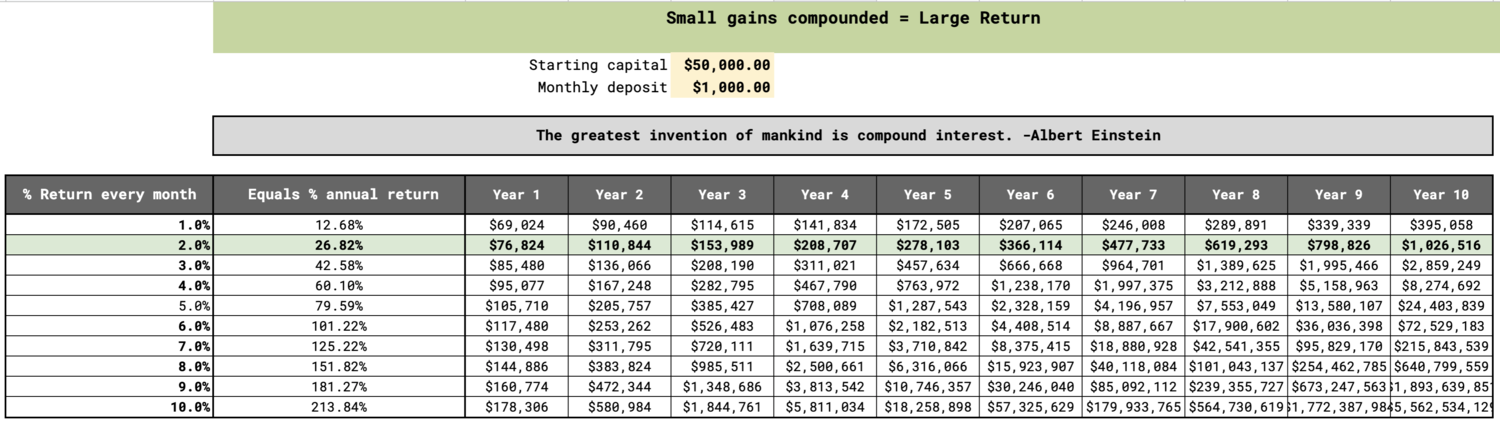Select the $1,026,516 Year 10 cell

(1442, 245)
